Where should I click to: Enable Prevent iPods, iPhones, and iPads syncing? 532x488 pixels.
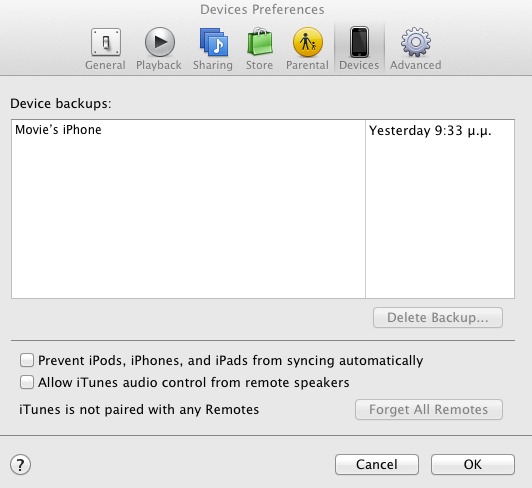point(27,360)
